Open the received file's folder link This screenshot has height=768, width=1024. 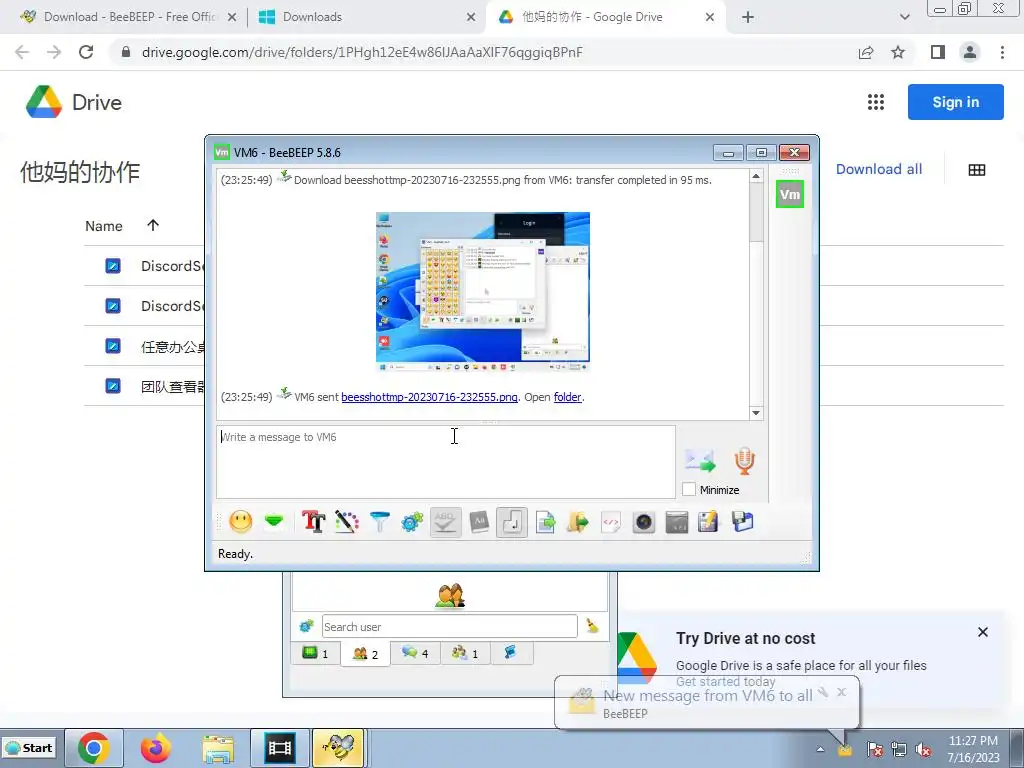(568, 397)
